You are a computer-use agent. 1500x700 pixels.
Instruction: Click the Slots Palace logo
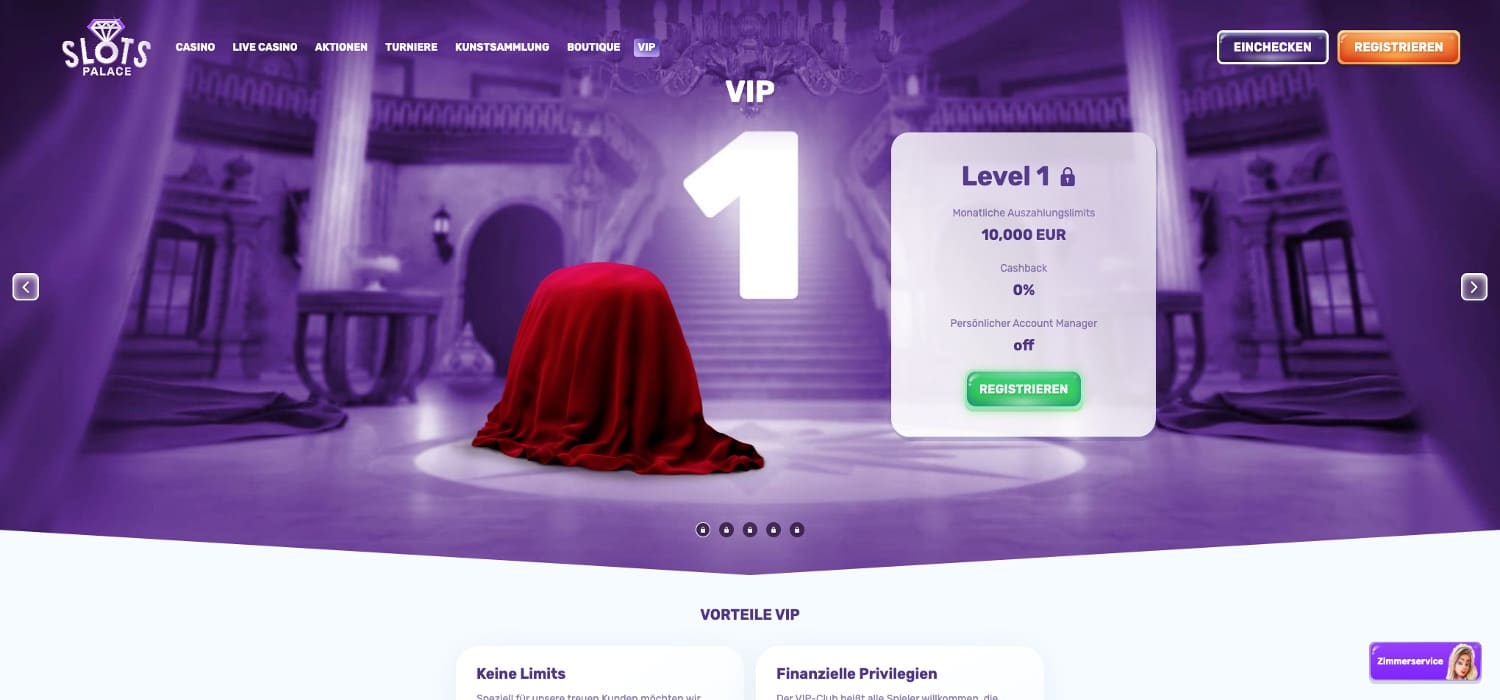tap(106, 47)
